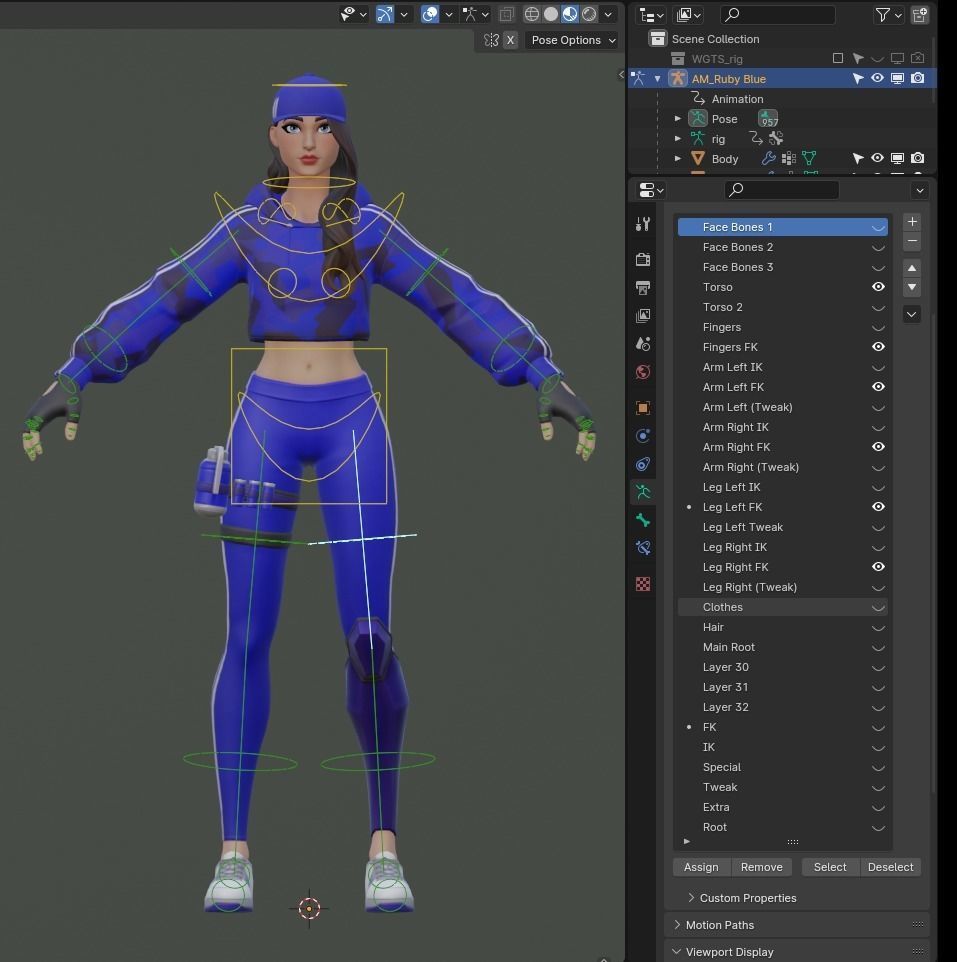Viewport: 957px width, 962px height.
Task: Expand the Pose item in outliner
Action: [677, 118]
